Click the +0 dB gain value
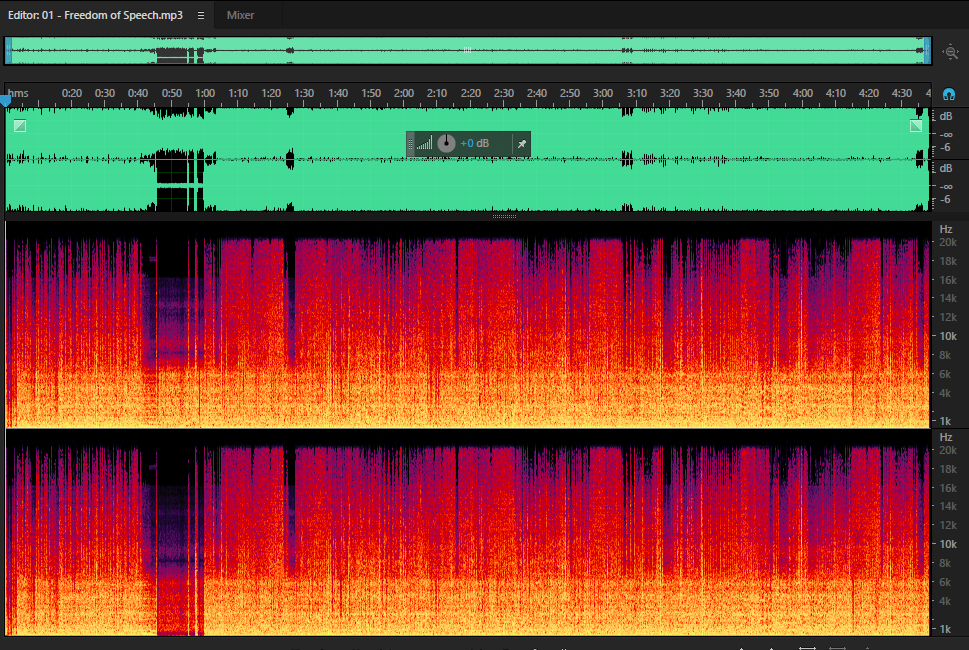The width and height of the screenshot is (969, 650). (475, 143)
